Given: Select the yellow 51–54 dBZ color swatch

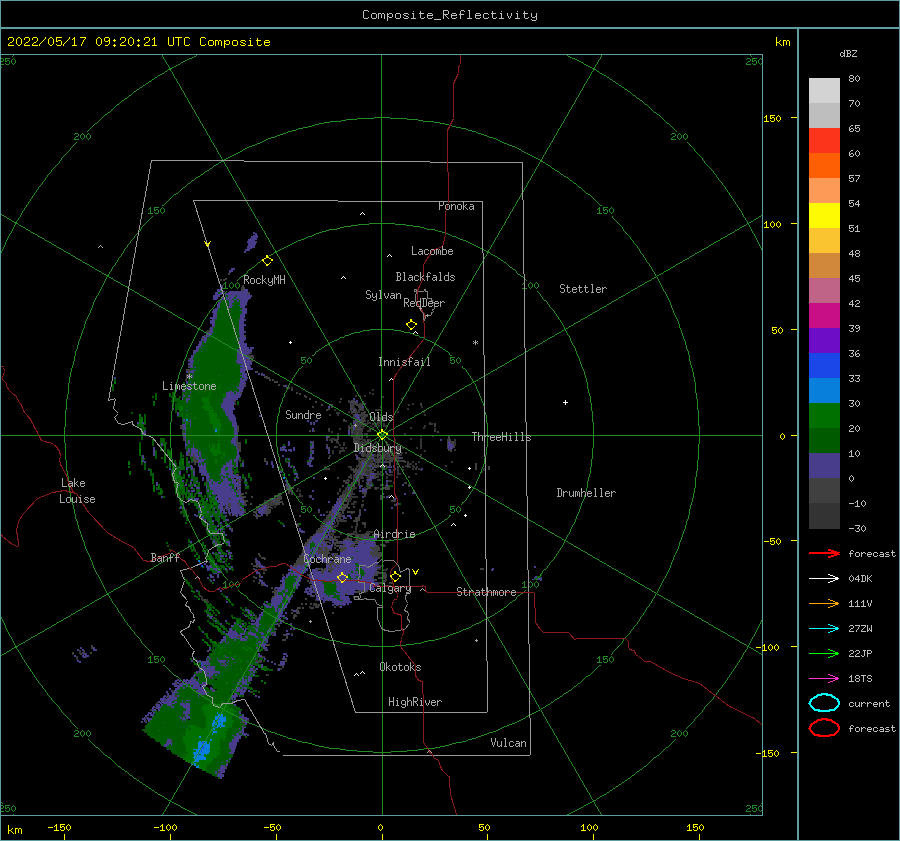Looking at the screenshot, I should 824,215.
